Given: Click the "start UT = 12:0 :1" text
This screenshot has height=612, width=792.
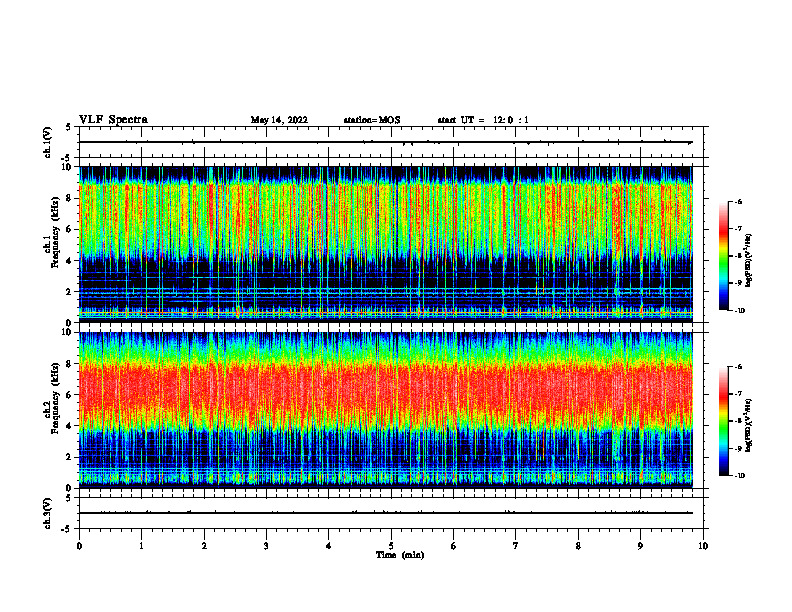Looking at the screenshot, I should point(483,120).
